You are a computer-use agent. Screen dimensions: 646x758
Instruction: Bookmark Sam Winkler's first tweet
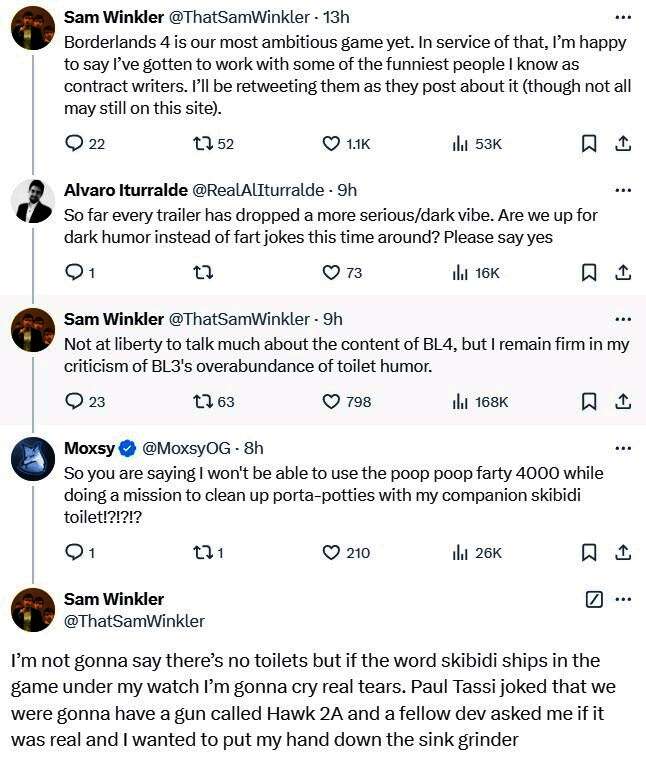(x=589, y=144)
